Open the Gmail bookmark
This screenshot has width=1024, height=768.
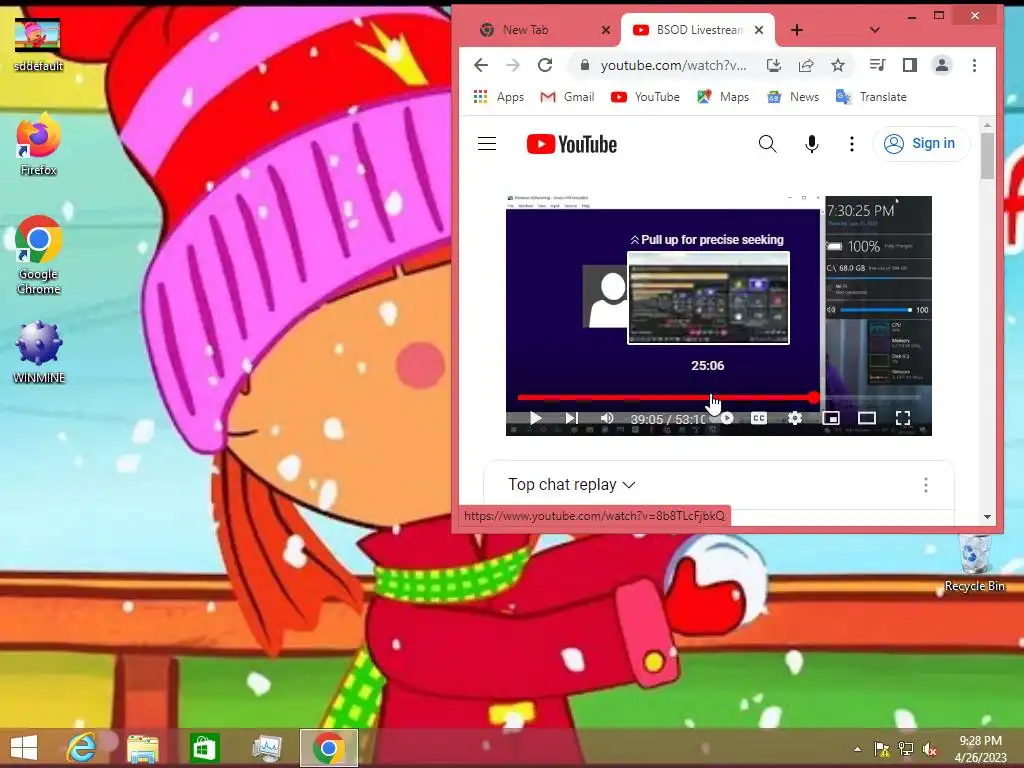567,97
